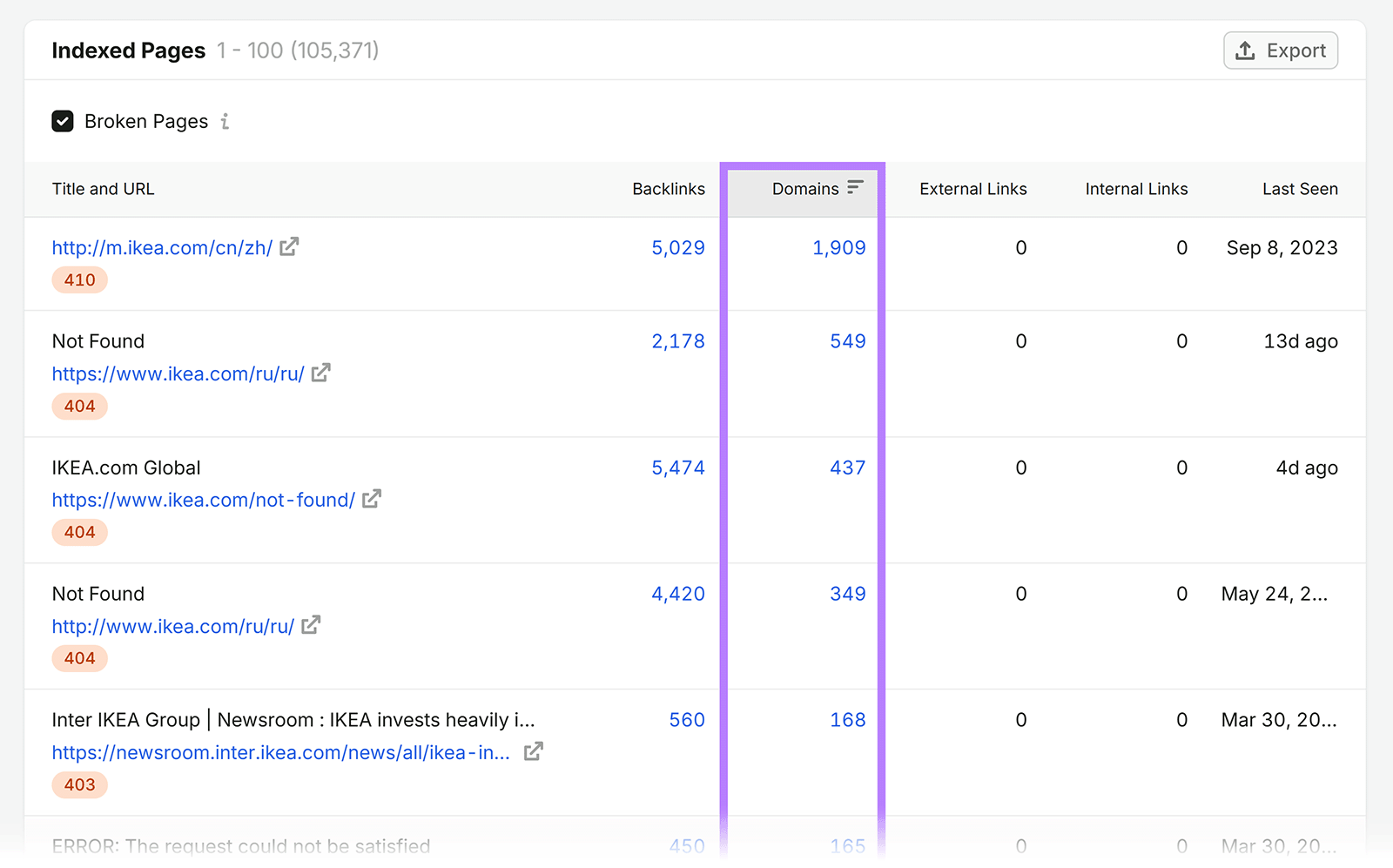1393x868 pixels.
Task: Click backlinks value 5,029
Action: tap(678, 248)
